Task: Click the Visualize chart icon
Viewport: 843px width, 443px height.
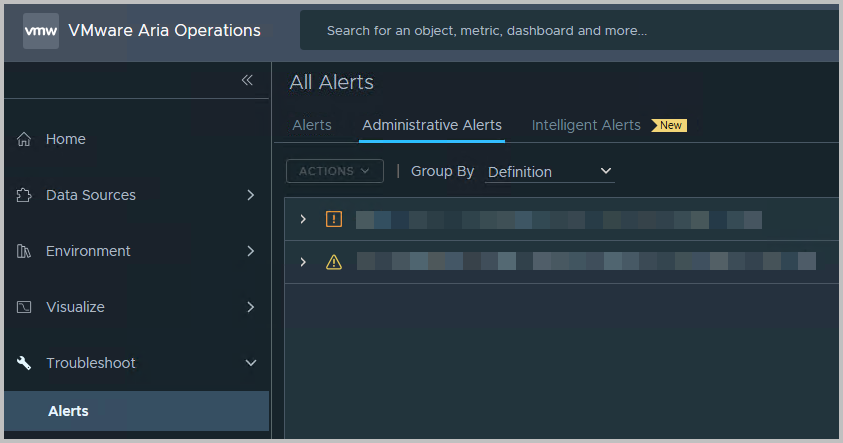Action: click(24, 307)
